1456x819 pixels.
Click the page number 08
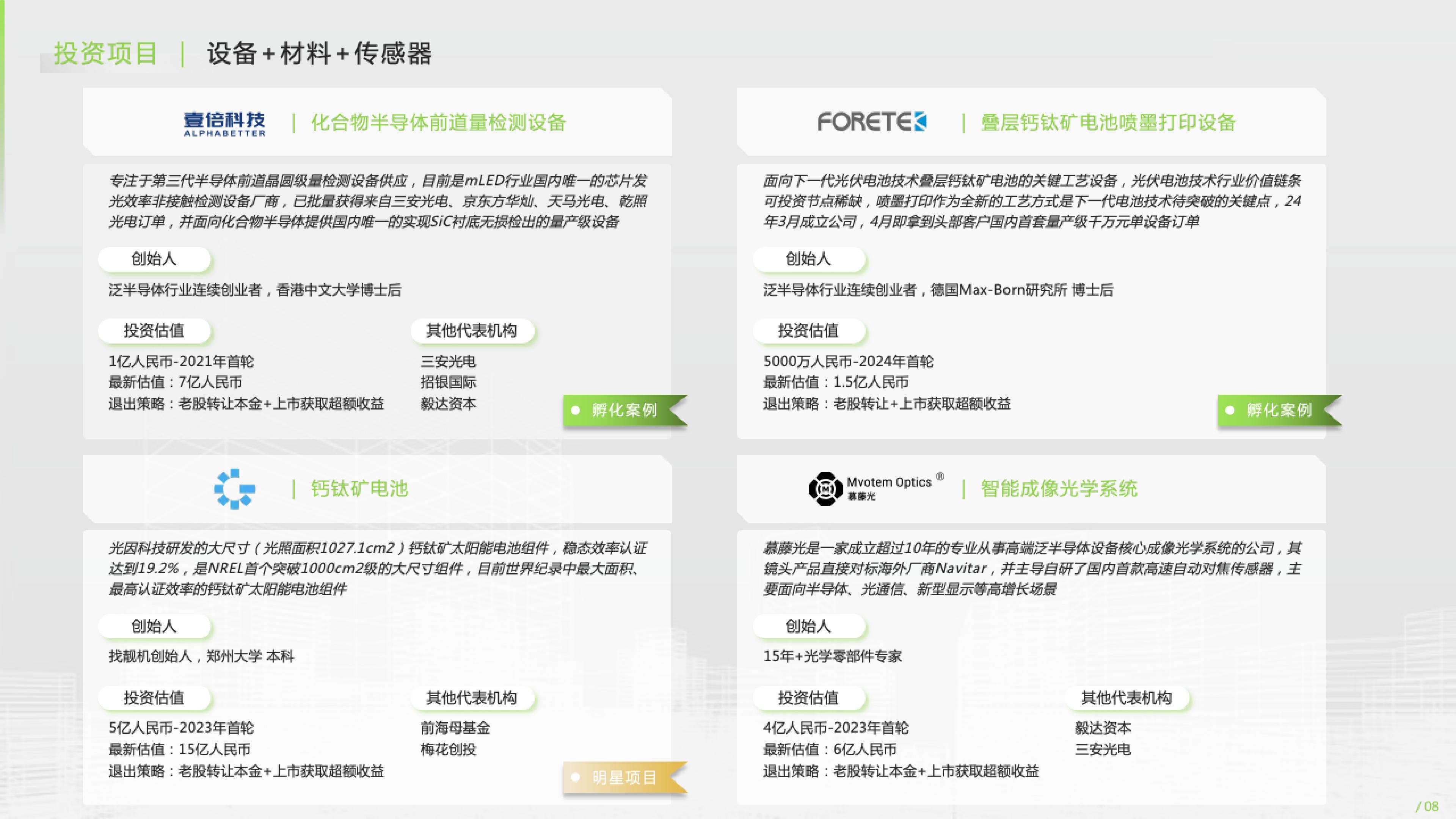[1431, 806]
